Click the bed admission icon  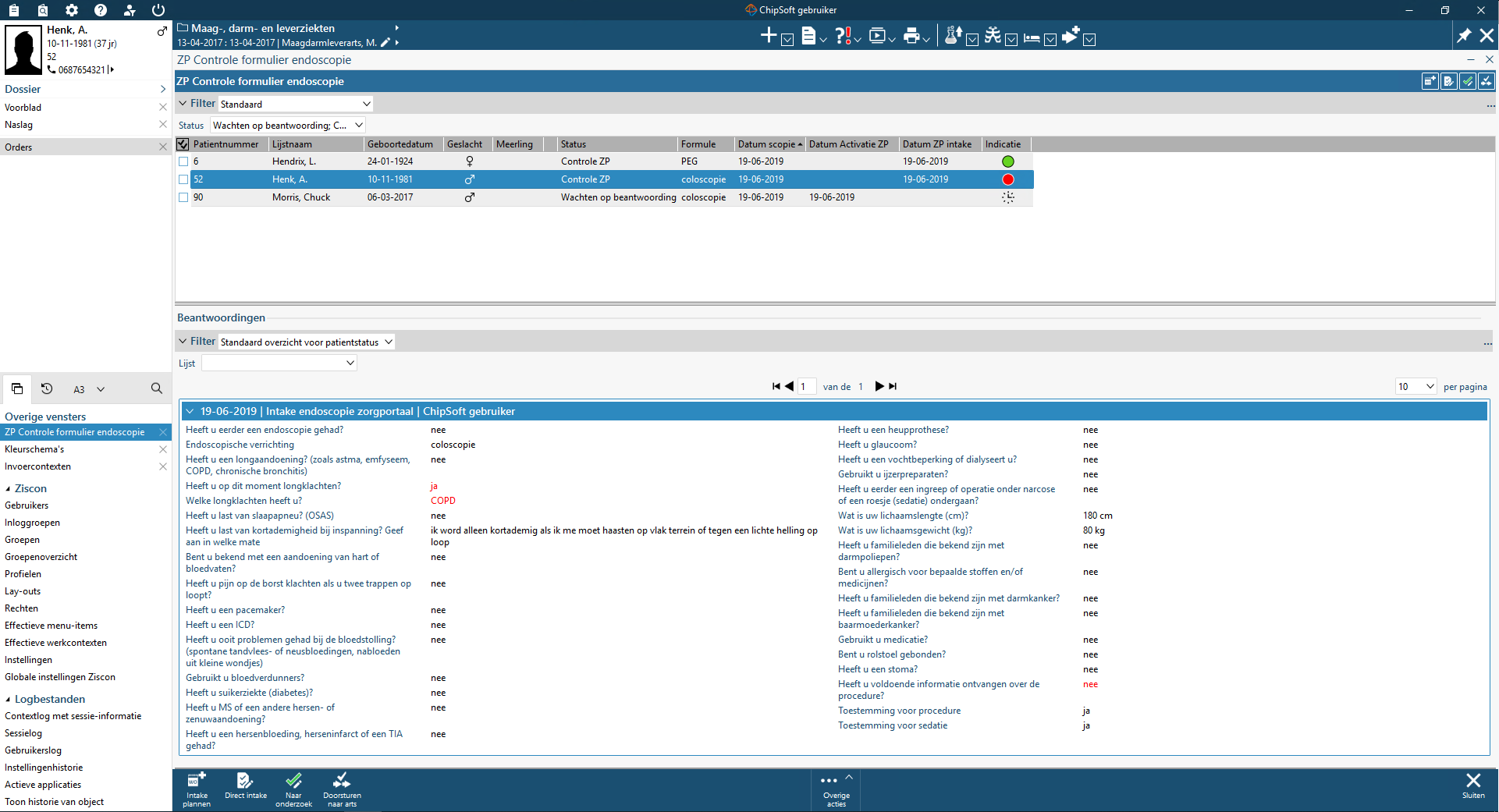pos(1032,37)
